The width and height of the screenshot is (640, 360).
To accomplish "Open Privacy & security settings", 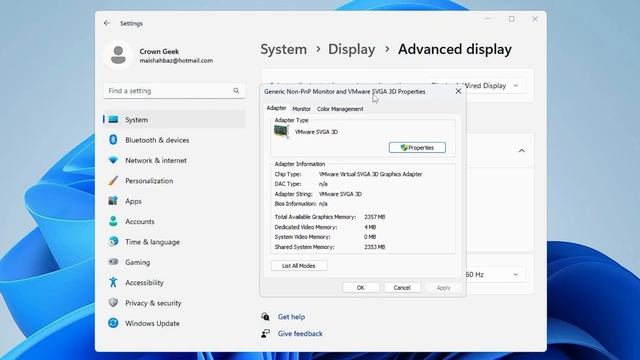I will tap(174, 303).
